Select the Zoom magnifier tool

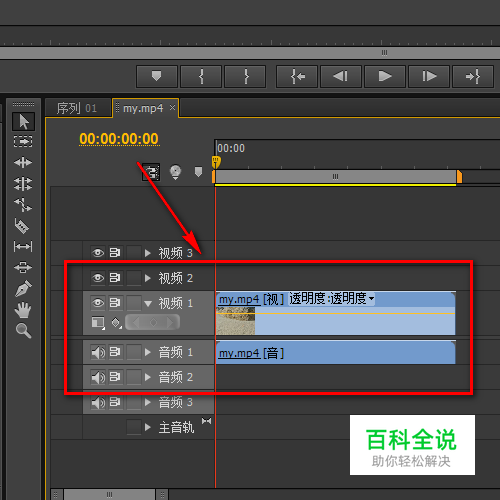point(23,330)
